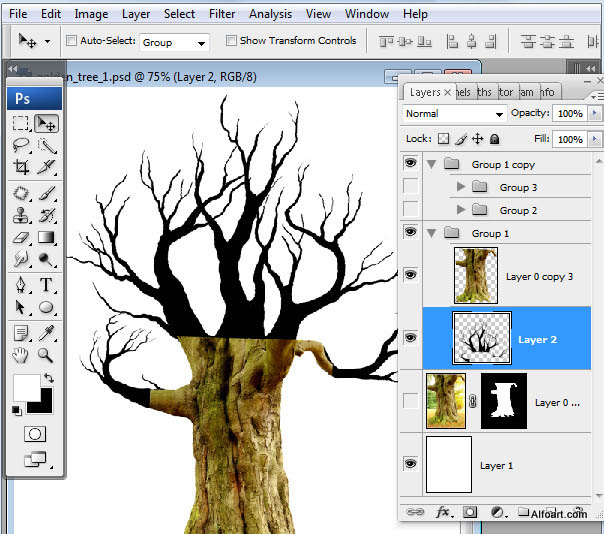Select the Hand tool
The image size is (604, 534).
tap(21, 353)
